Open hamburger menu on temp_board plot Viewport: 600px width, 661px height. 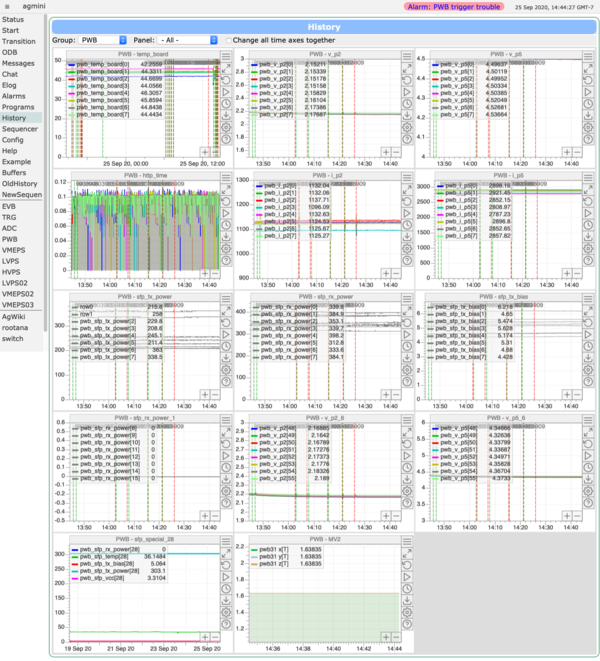tap(227, 58)
